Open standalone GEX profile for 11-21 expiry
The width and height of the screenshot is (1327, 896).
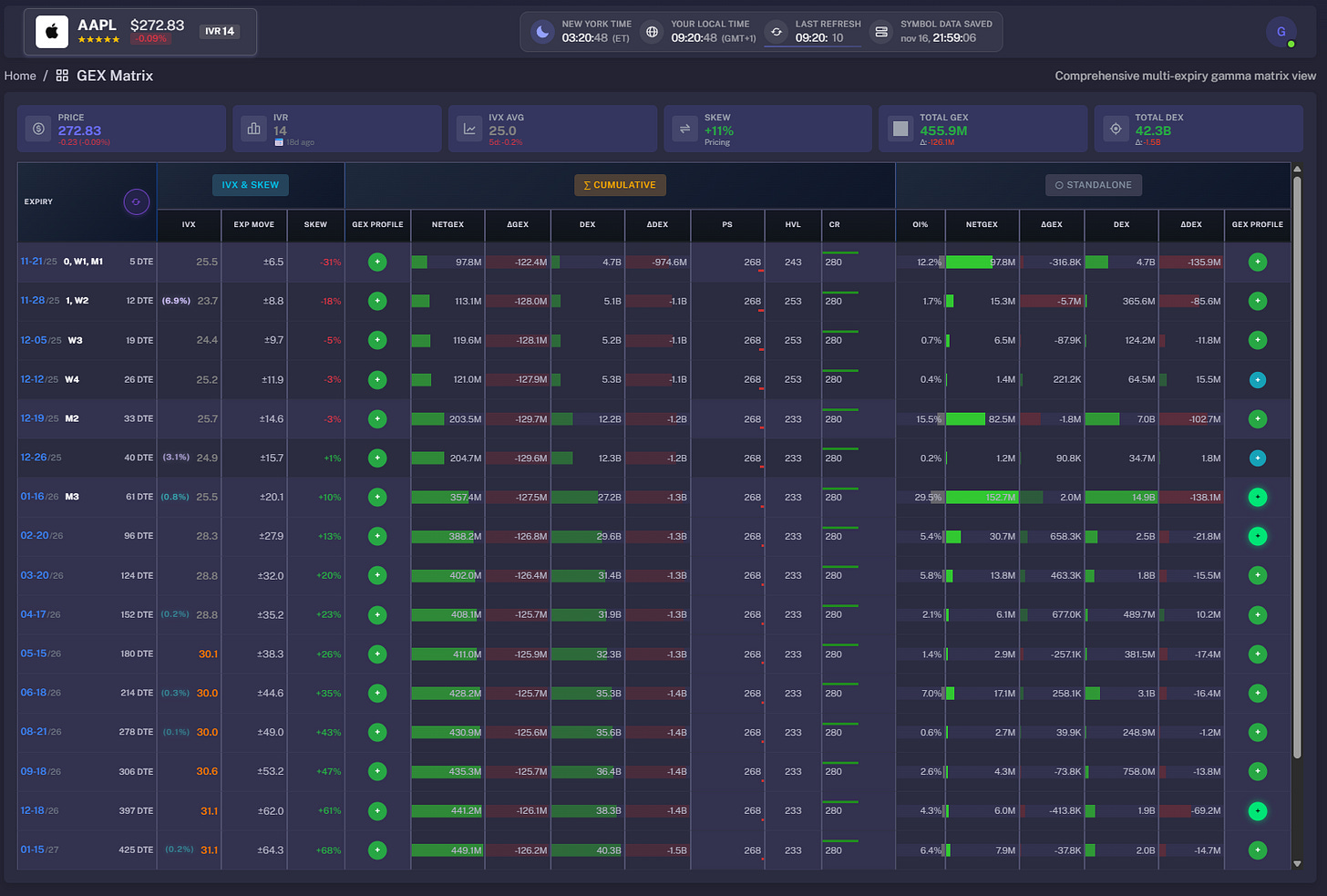point(1258,262)
